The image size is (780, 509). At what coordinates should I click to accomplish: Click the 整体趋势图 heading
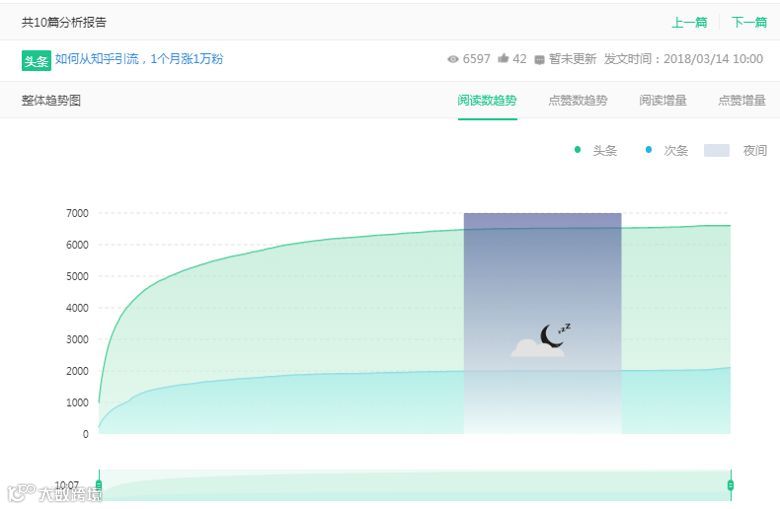click(51, 101)
